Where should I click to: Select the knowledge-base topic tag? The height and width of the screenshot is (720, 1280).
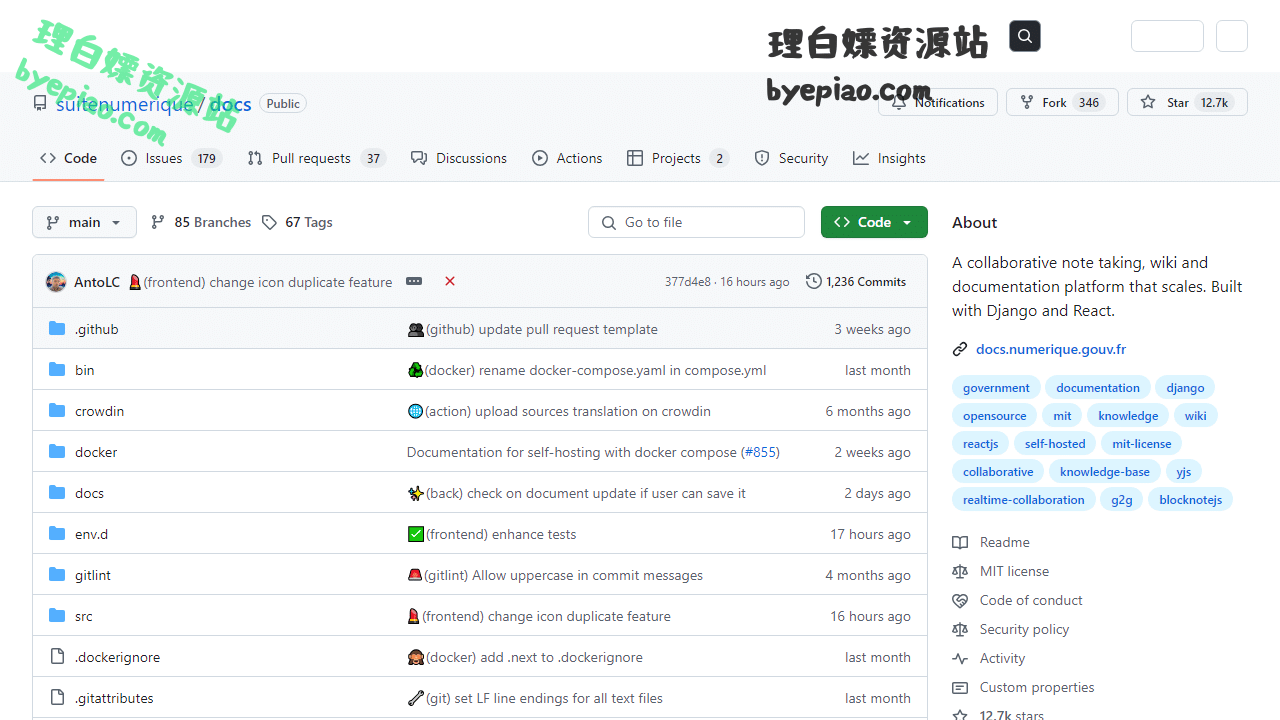tap(1105, 472)
